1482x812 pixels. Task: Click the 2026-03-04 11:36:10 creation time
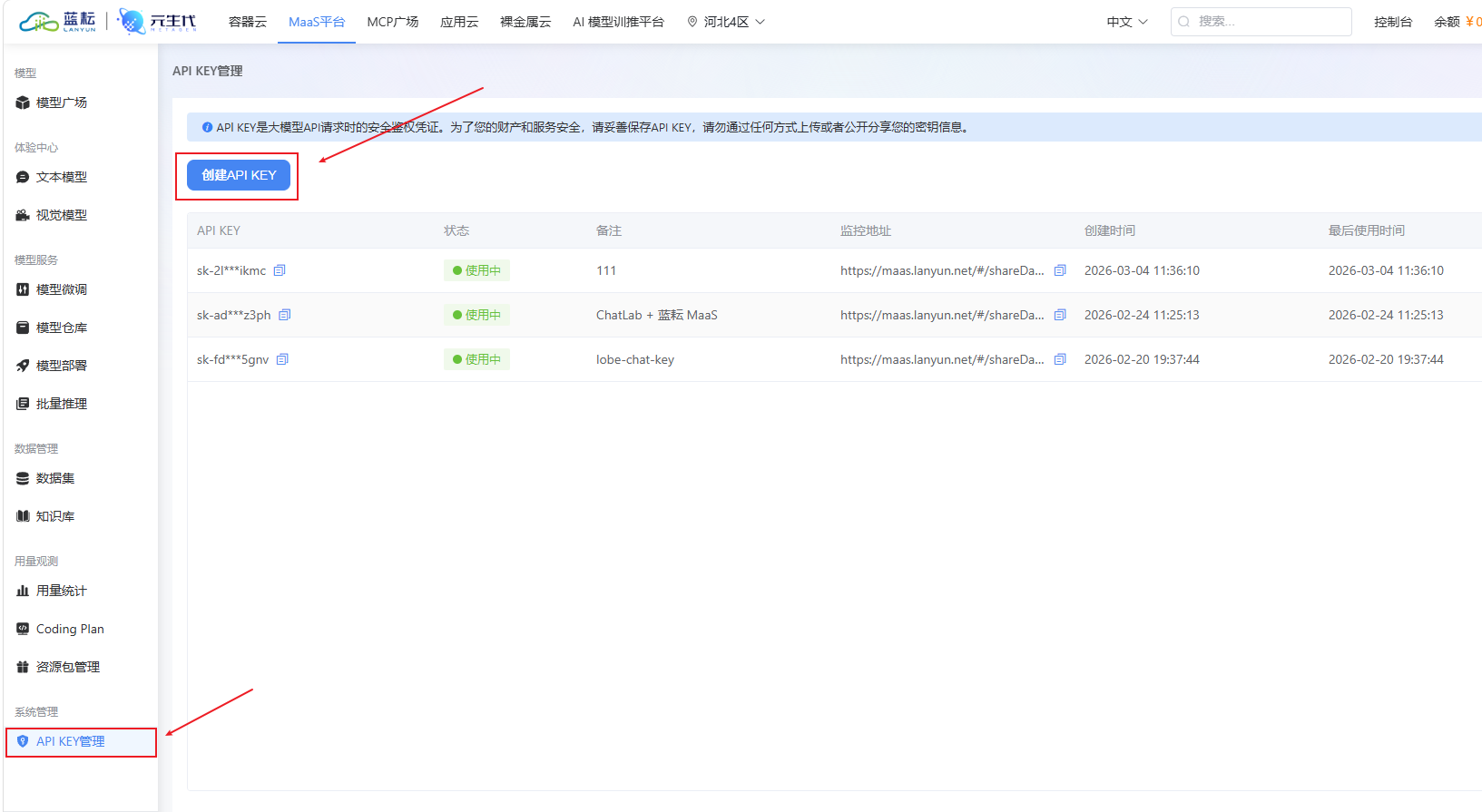[x=1142, y=270]
